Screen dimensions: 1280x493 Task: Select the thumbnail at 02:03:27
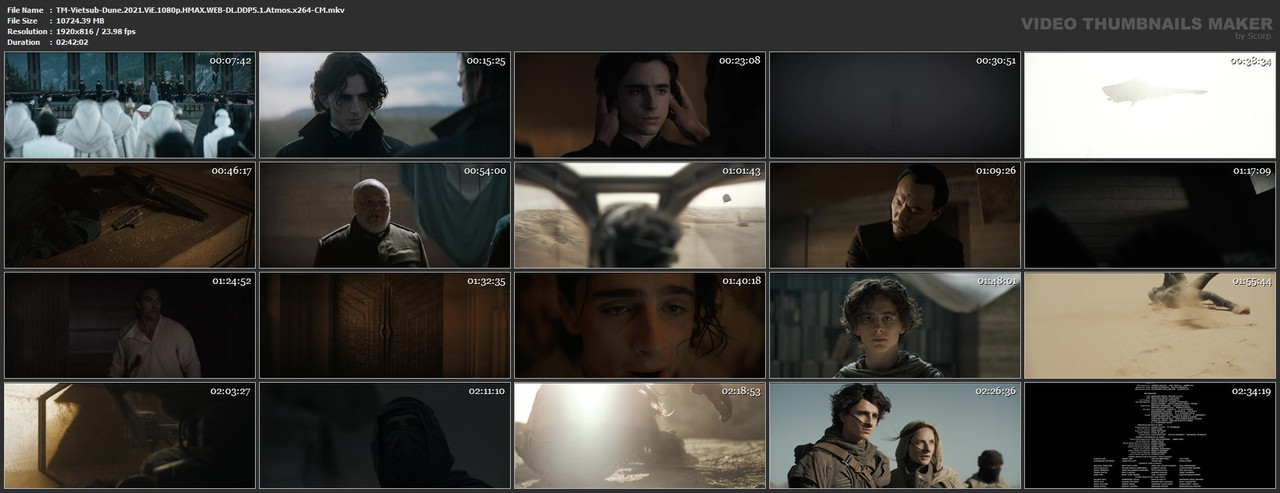click(x=130, y=435)
